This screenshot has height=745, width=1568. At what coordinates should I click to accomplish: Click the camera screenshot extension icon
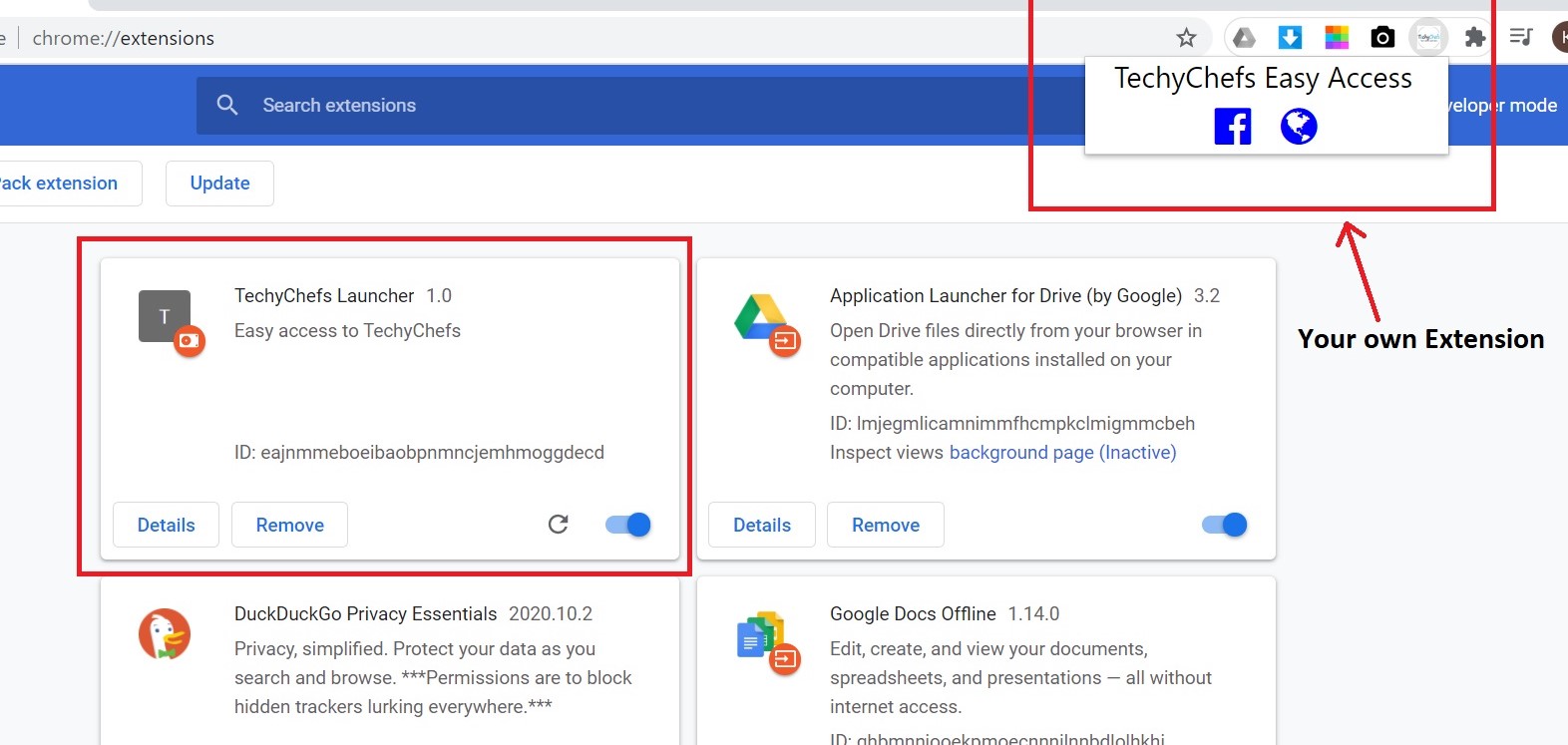[1382, 38]
